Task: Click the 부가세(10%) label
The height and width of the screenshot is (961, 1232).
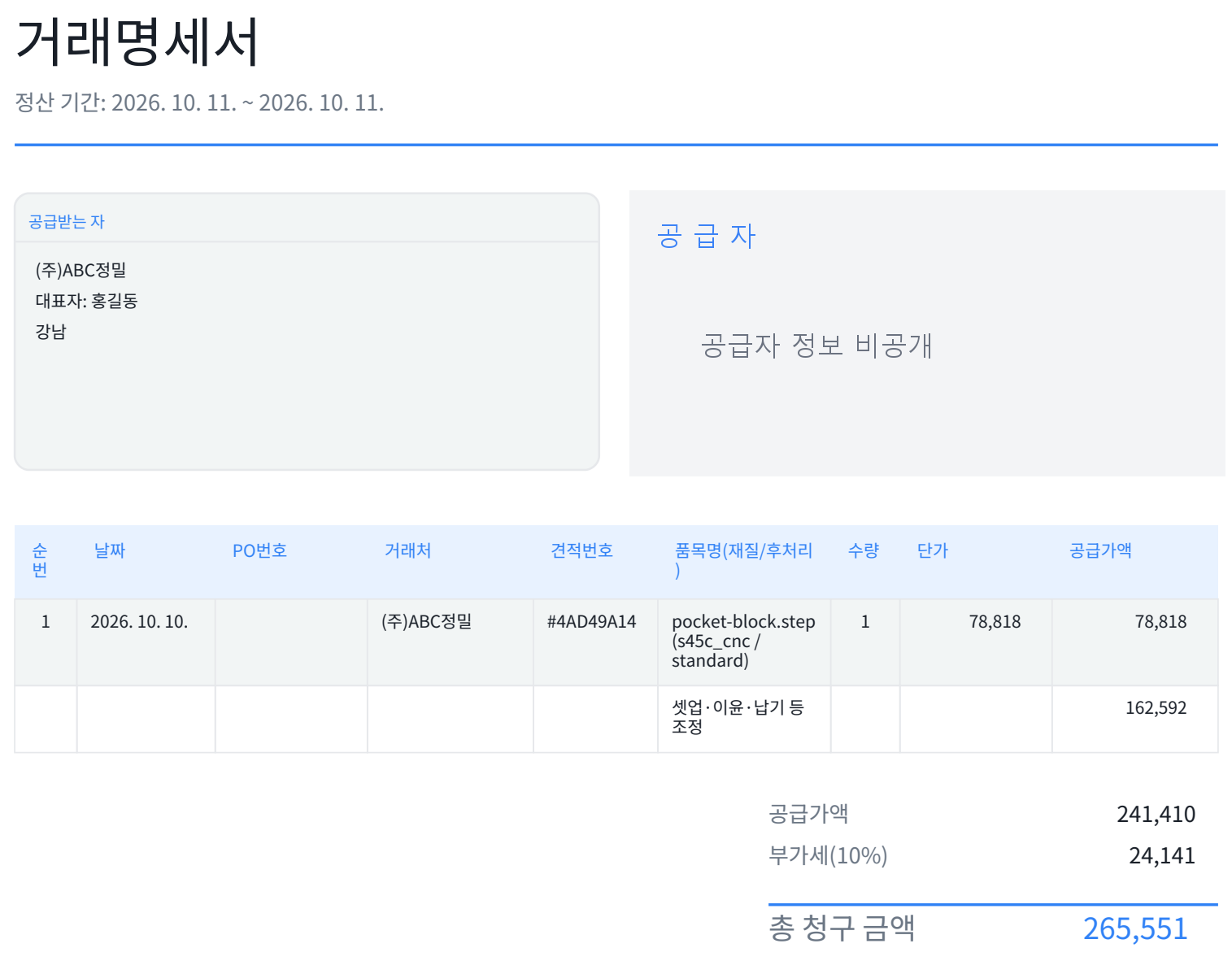Action: [828, 855]
